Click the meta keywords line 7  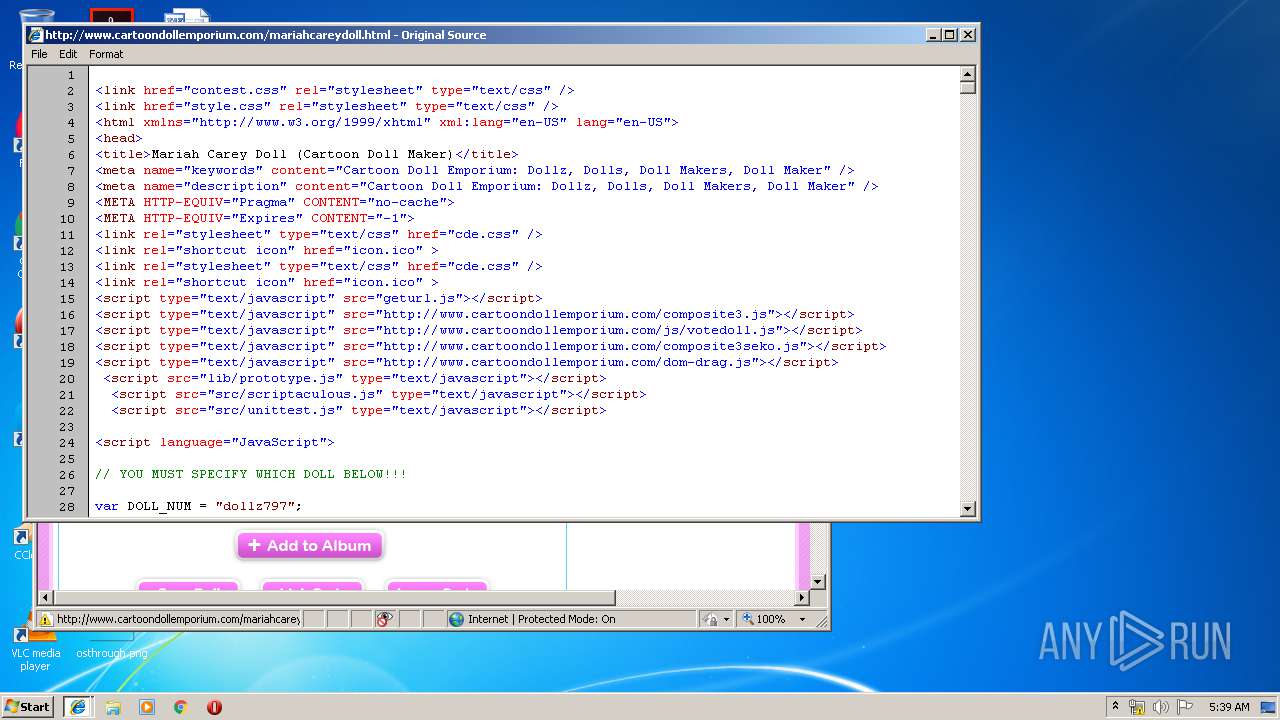pyautogui.click(x=475, y=170)
